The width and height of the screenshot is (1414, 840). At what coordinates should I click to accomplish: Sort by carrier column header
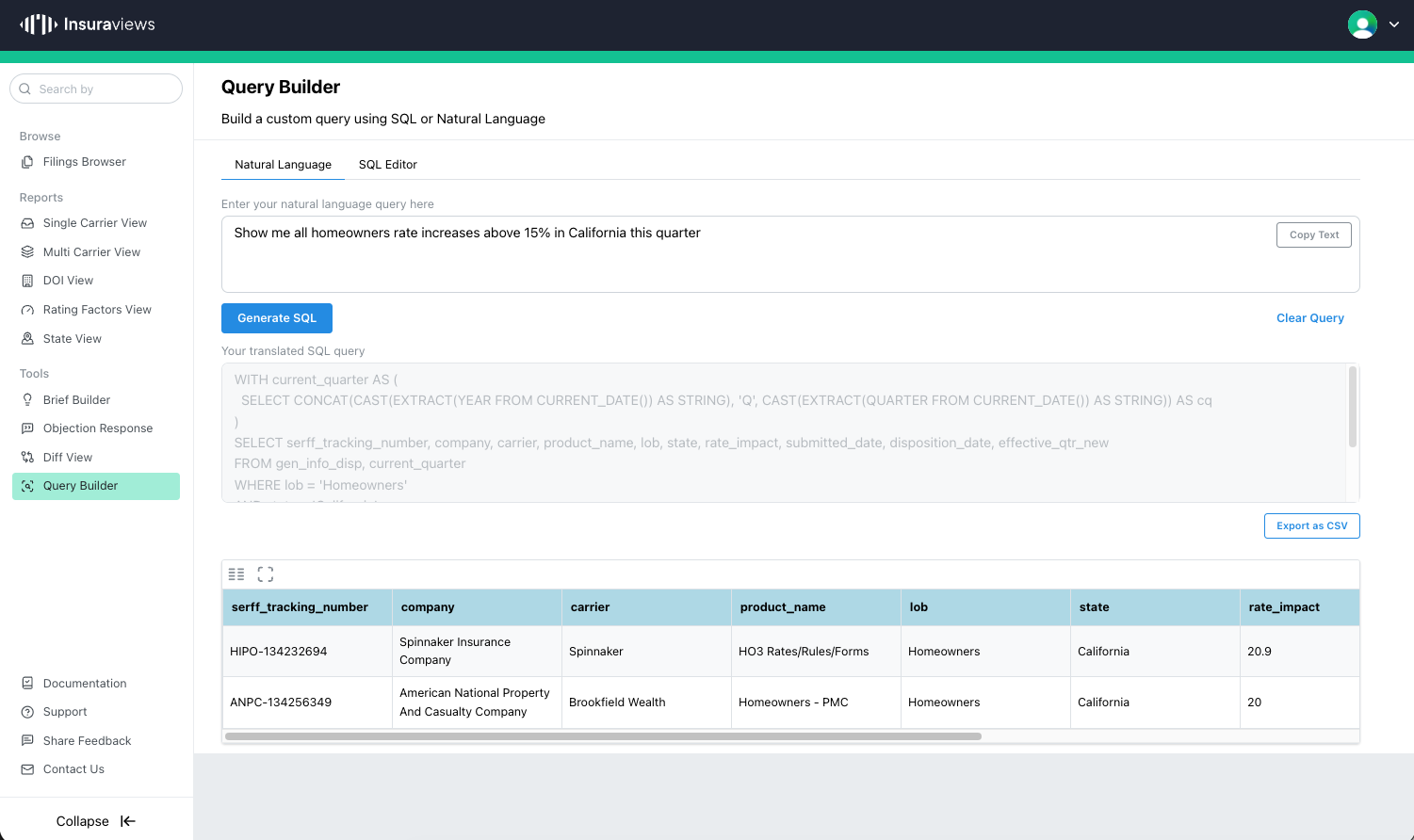(646, 607)
